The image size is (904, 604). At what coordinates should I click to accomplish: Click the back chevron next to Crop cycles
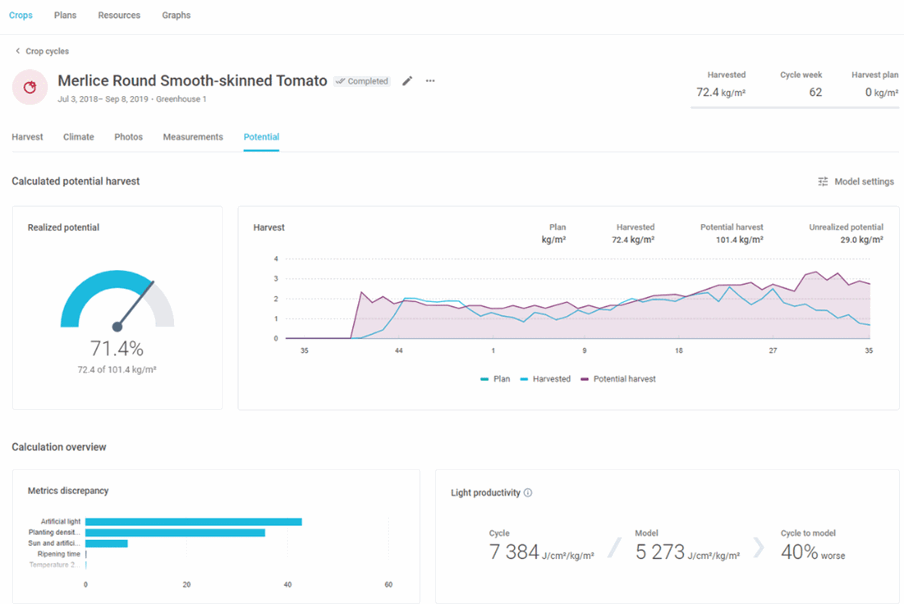(17, 51)
